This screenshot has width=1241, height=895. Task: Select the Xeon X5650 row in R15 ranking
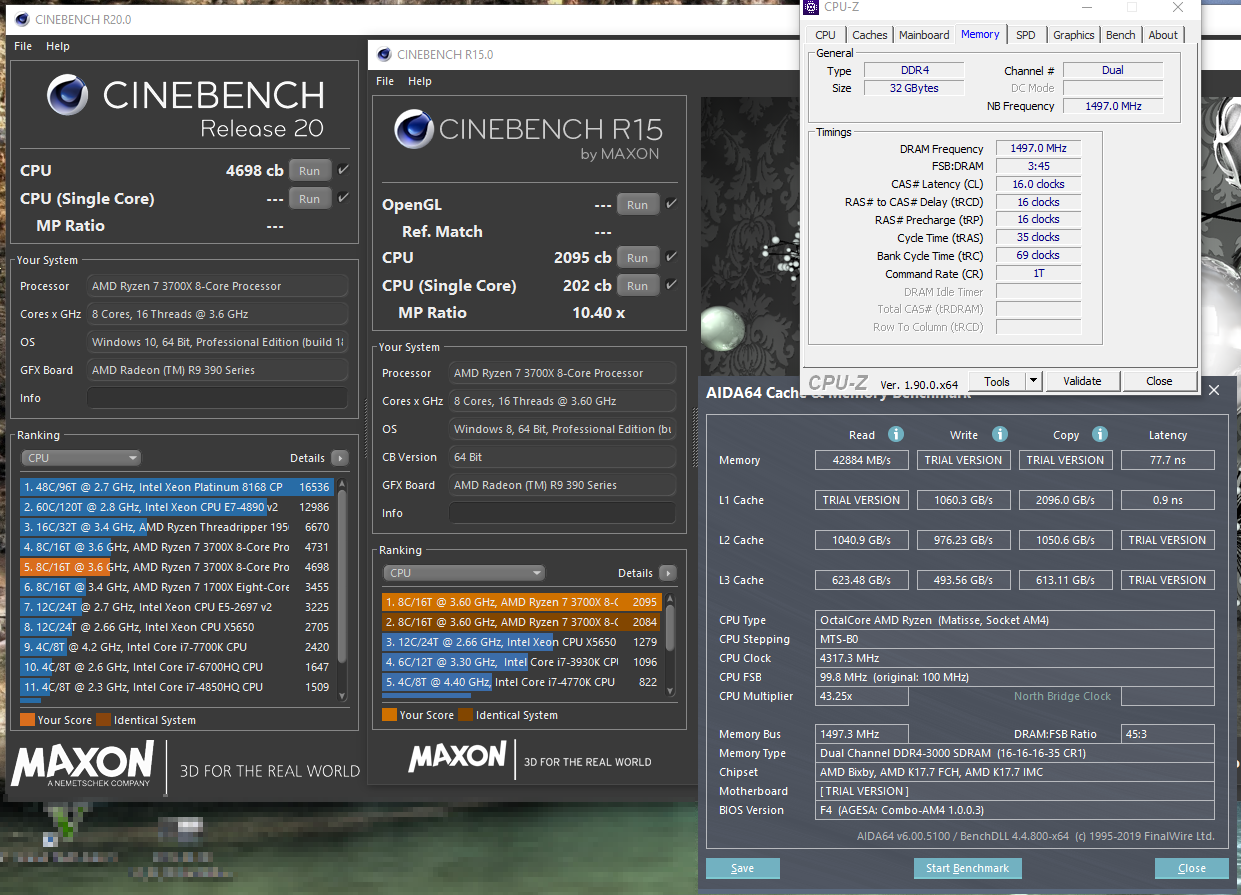pyautogui.click(x=521, y=642)
